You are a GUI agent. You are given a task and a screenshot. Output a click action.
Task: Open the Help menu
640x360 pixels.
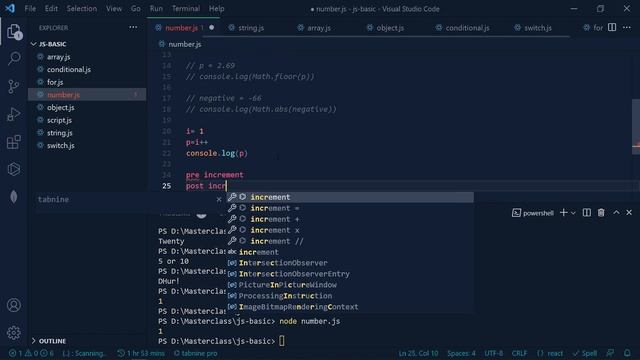point(216,9)
